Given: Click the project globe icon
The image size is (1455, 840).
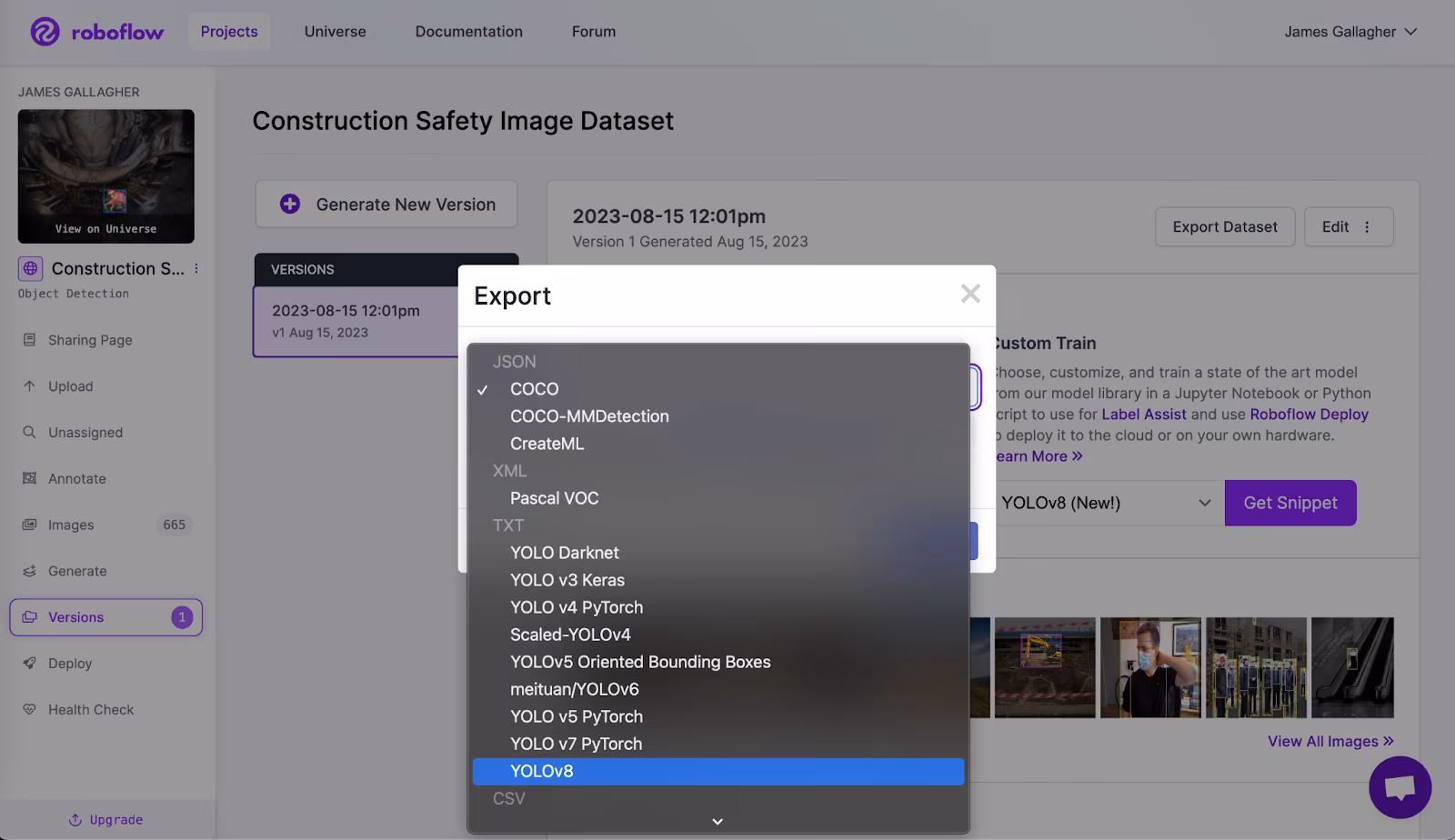Looking at the screenshot, I should (30, 268).
